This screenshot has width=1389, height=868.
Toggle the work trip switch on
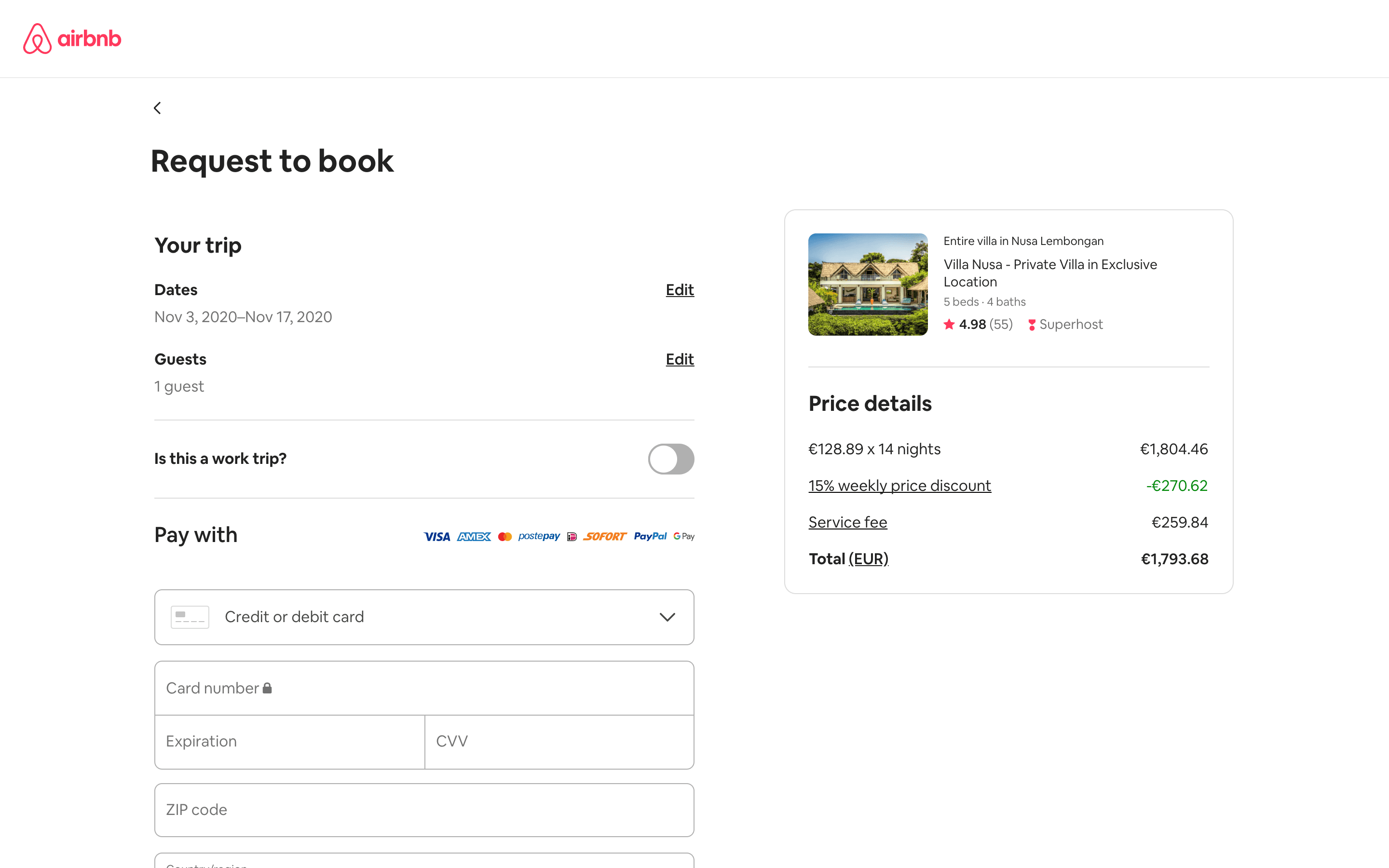click(670, 459)
